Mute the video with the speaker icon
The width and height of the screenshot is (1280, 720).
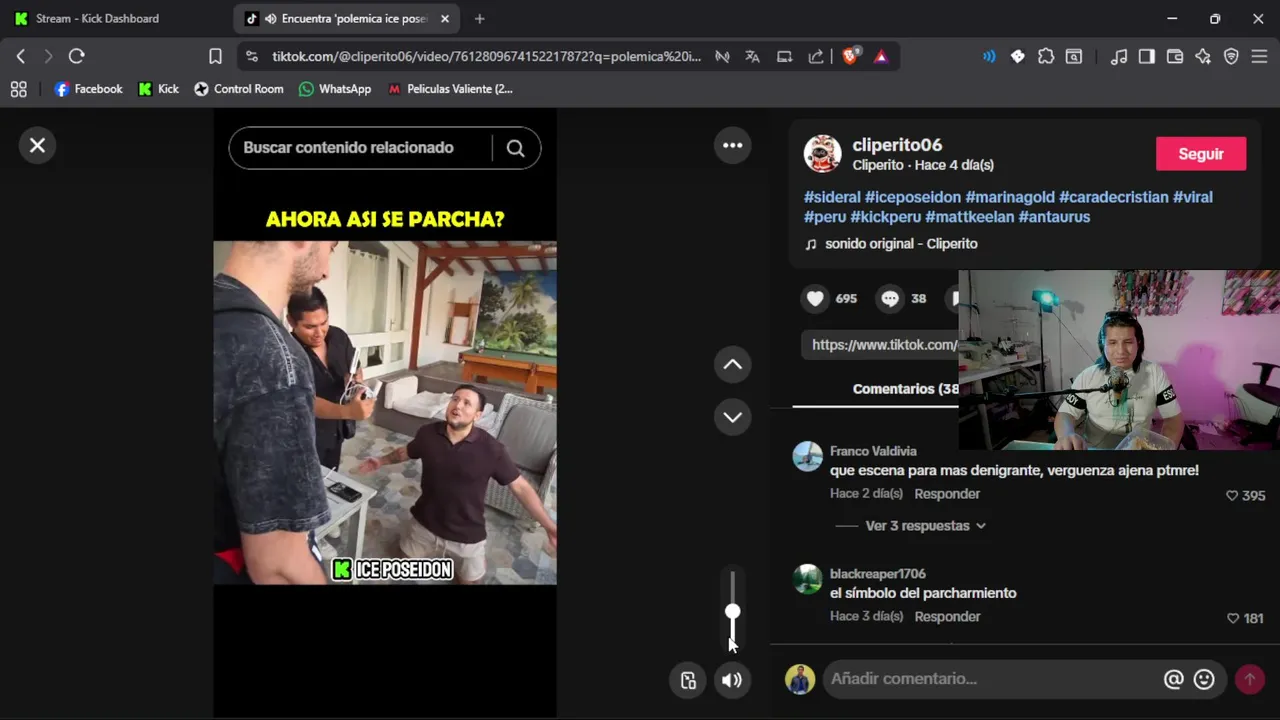pos(733,680)
